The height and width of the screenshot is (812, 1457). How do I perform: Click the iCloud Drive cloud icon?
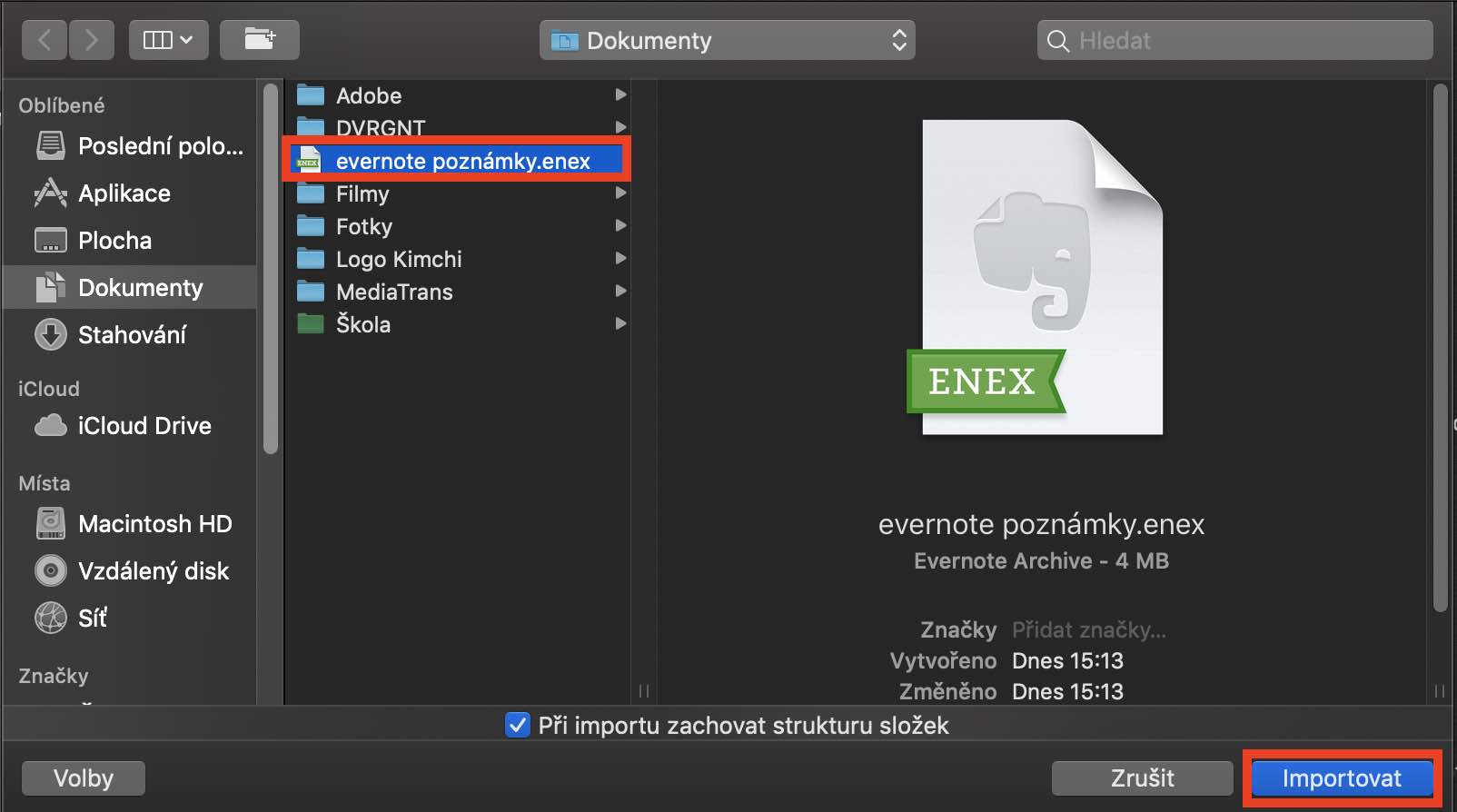pyautogui.click(x=51, y=425)
